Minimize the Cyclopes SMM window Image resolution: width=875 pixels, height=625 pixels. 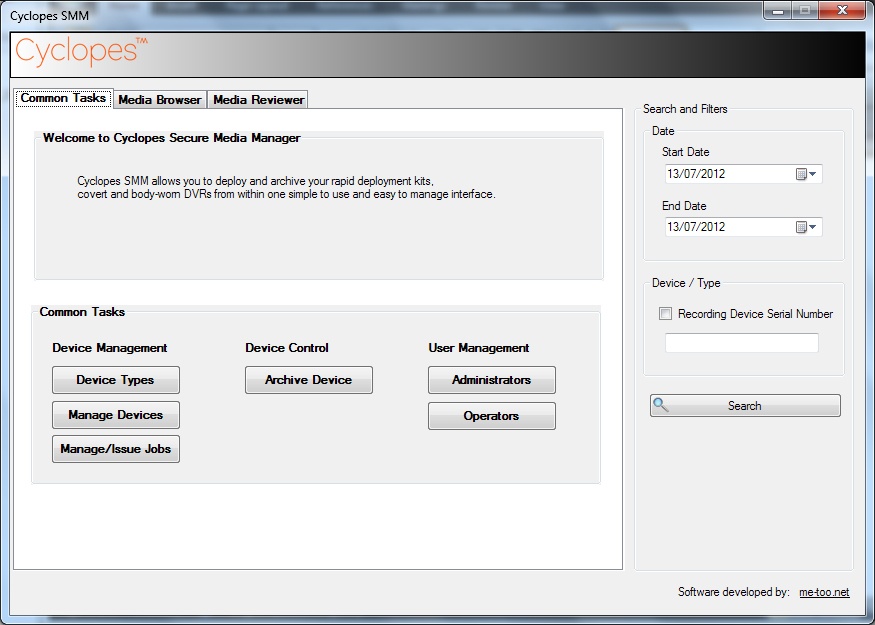point(778,11)
